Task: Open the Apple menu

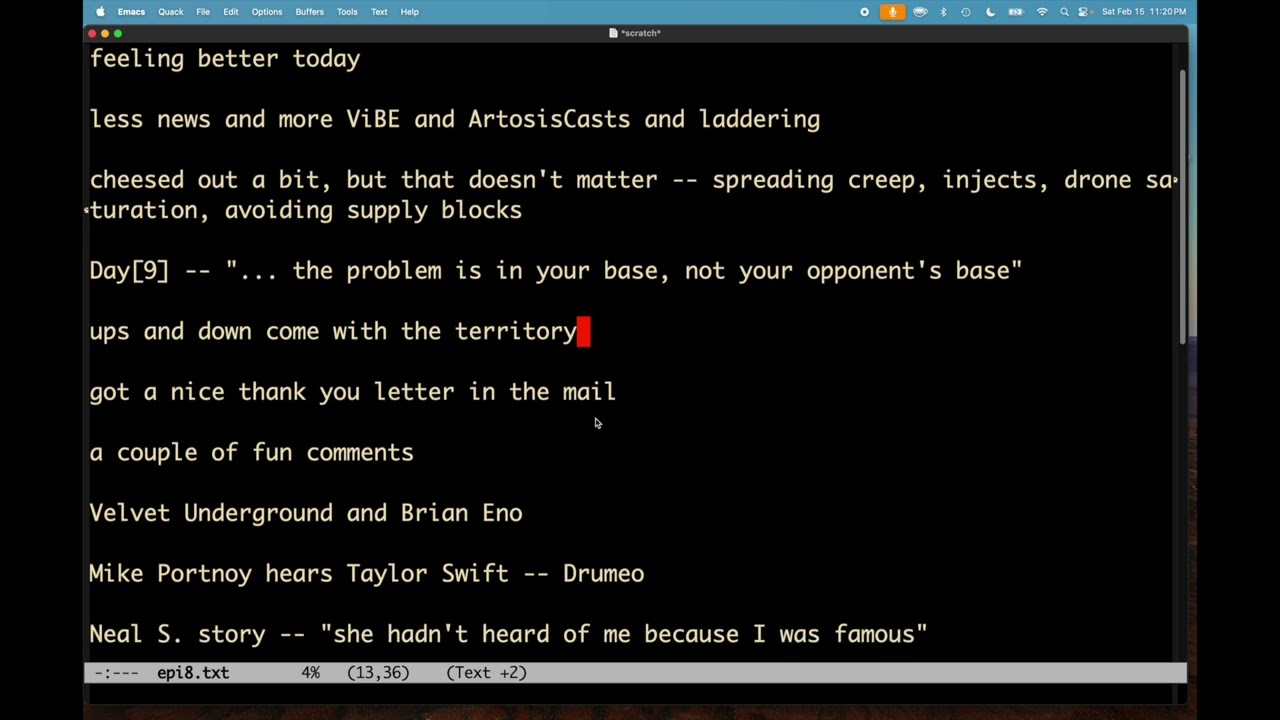Action: 100,12
